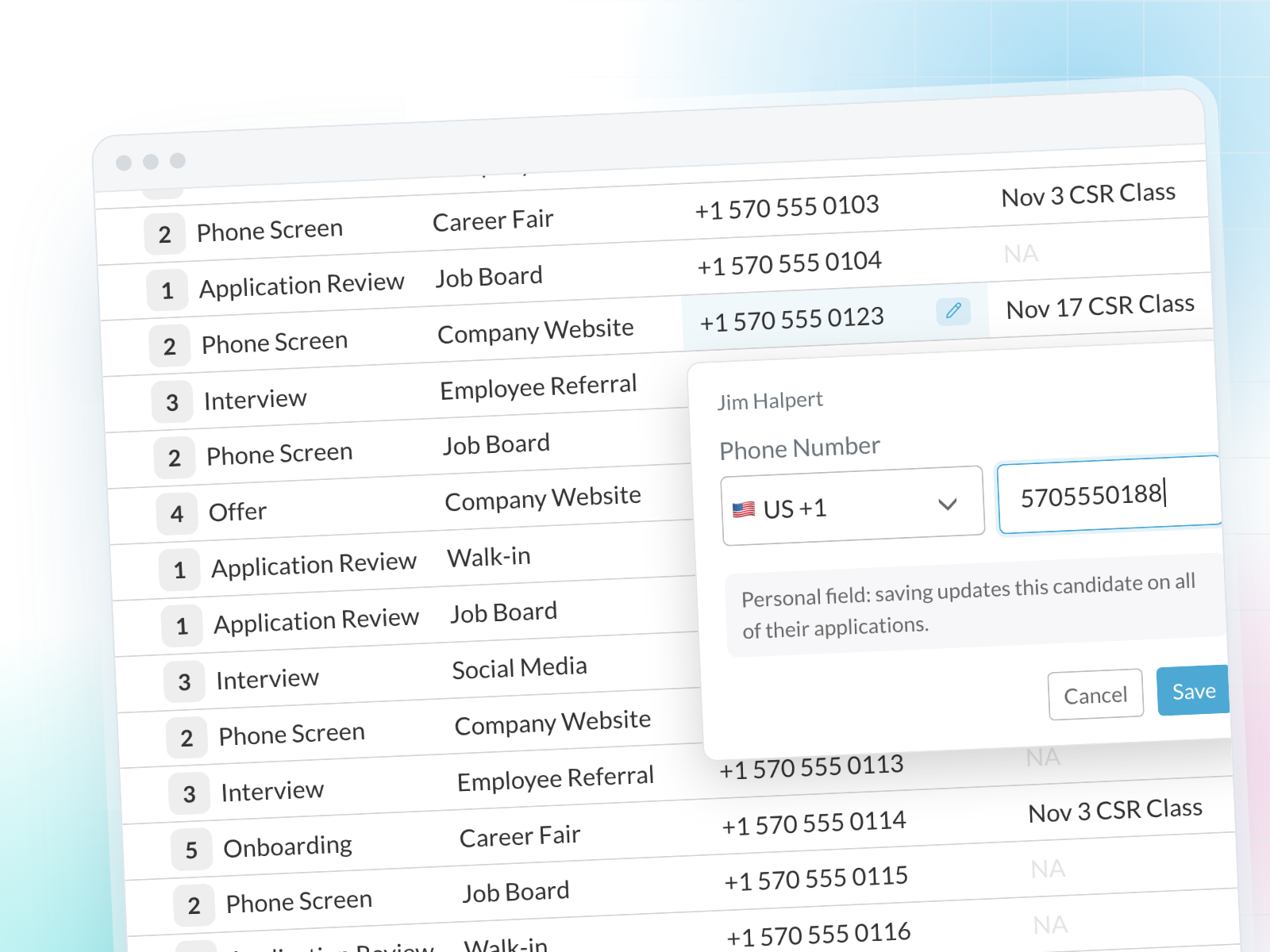Select the phone cell +1 570 555 0114
1270x952 pixels.
pyautogui.click(x=814, y=823)
